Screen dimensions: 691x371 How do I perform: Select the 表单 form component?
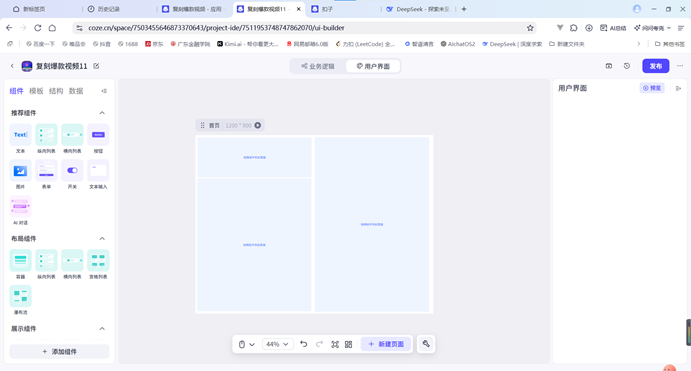[x=46, y=171]
